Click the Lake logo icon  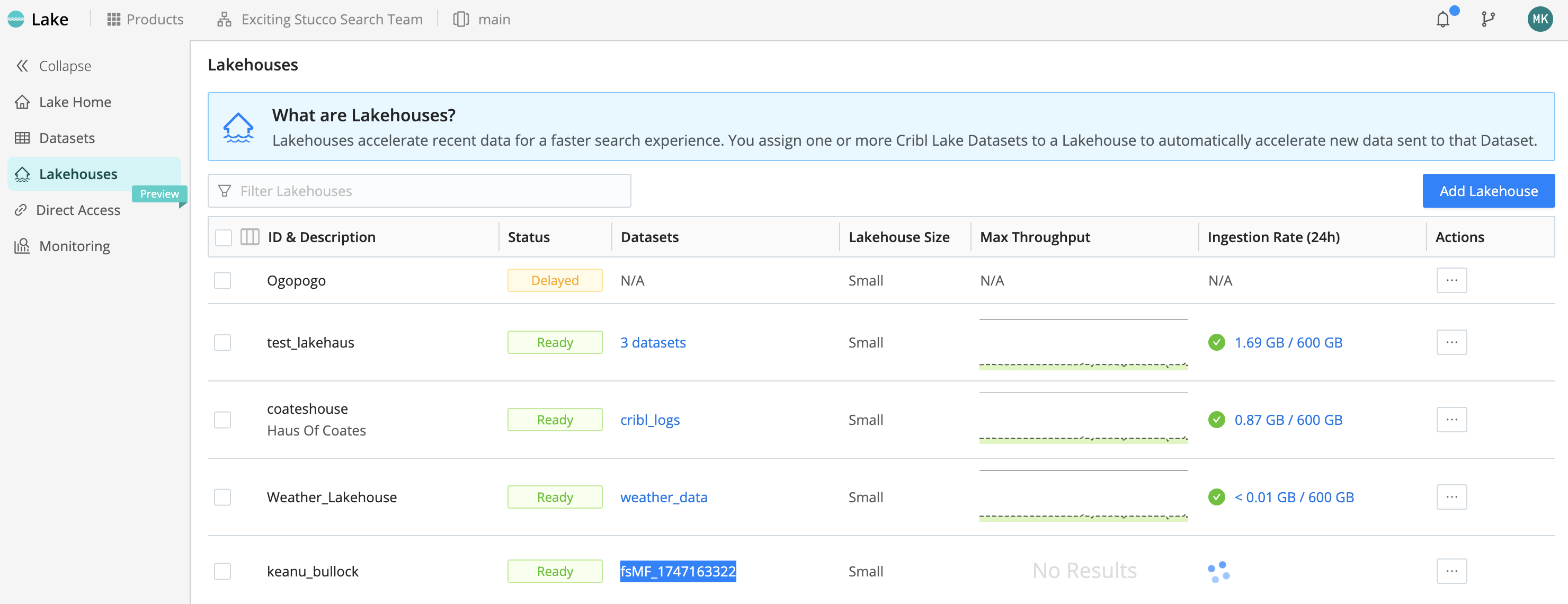coord(16,19)
